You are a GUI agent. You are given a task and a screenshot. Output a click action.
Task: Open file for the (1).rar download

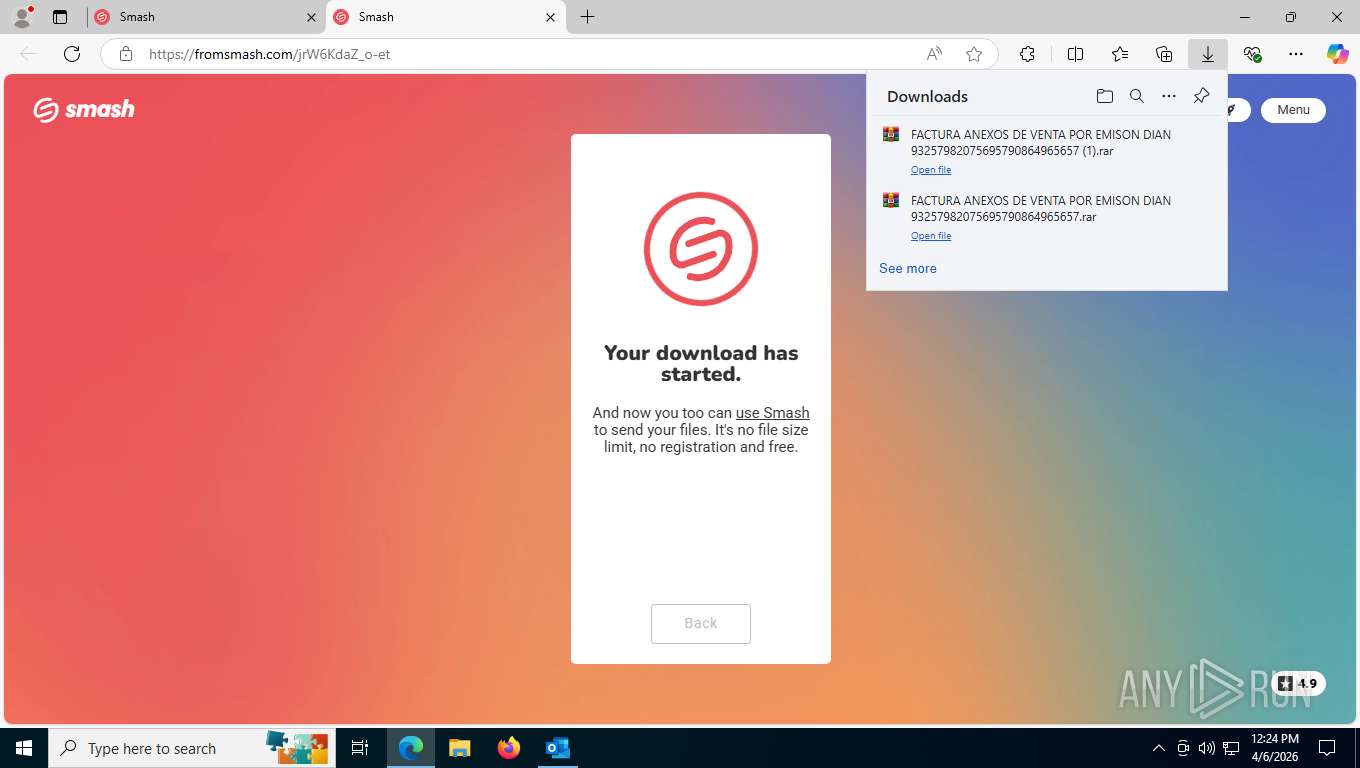pos(931,170)
